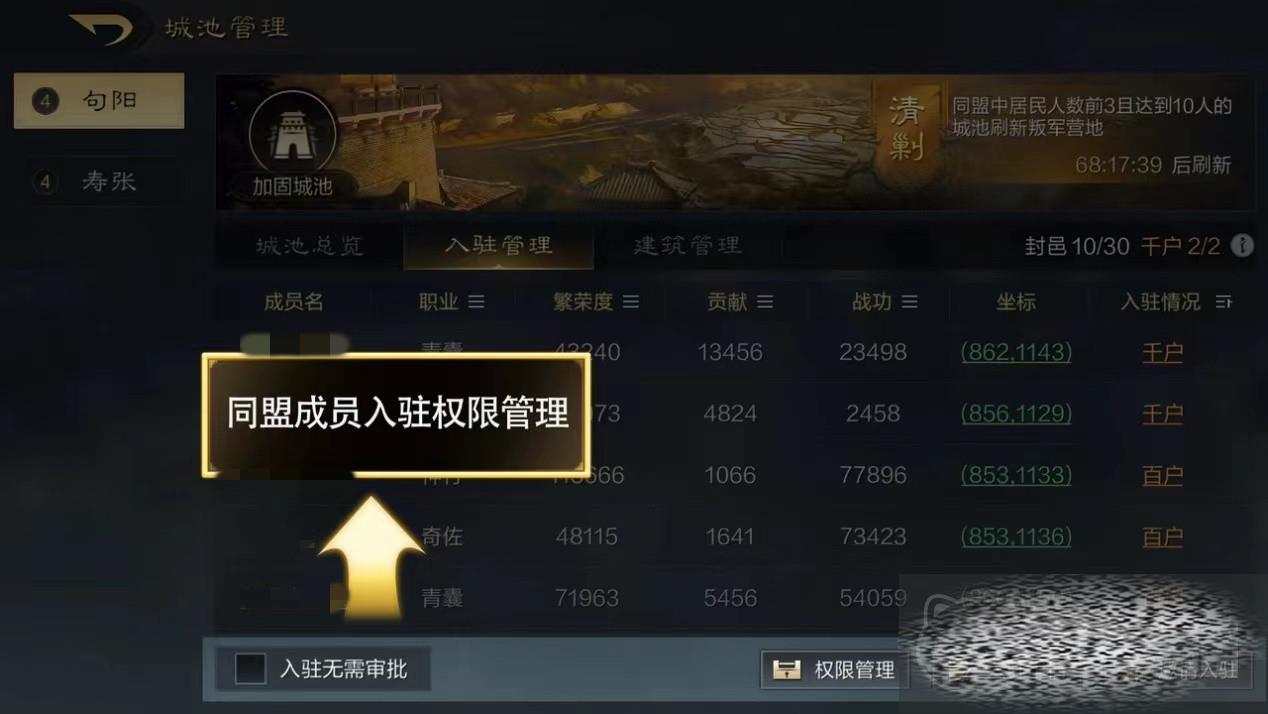This screenshot has height=714, width=1268.
Task: Go back using the top-left arrow icon
Action: [x=101, y=28]
